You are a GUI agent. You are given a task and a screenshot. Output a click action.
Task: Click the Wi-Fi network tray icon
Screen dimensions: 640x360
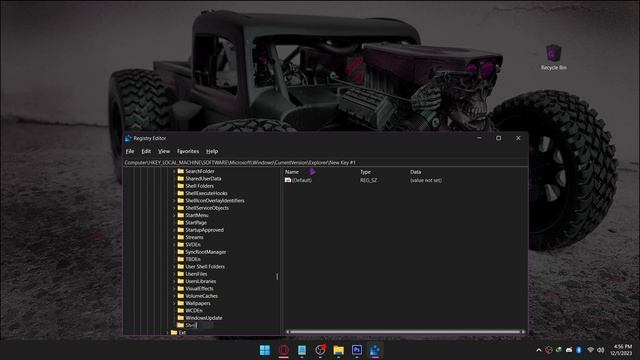590,350
